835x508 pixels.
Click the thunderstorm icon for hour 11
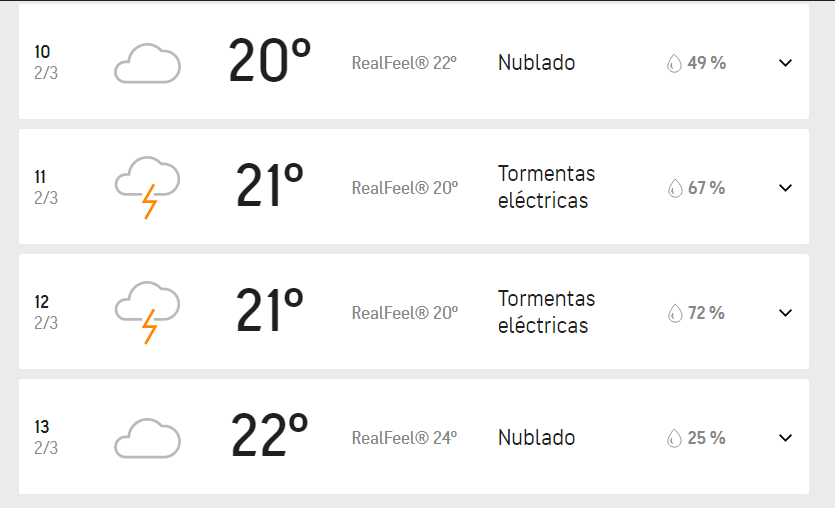coord(148,187)
